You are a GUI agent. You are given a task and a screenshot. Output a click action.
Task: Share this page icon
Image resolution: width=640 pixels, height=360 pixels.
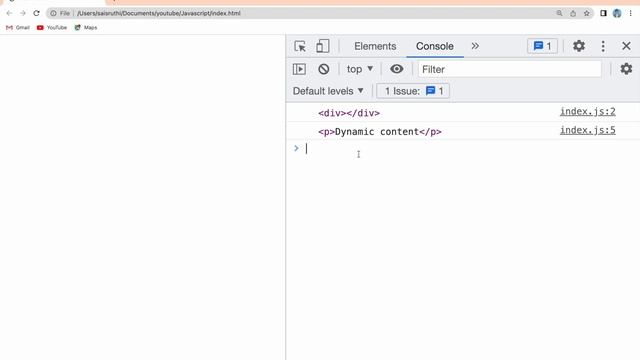click(x=573, y=13)
